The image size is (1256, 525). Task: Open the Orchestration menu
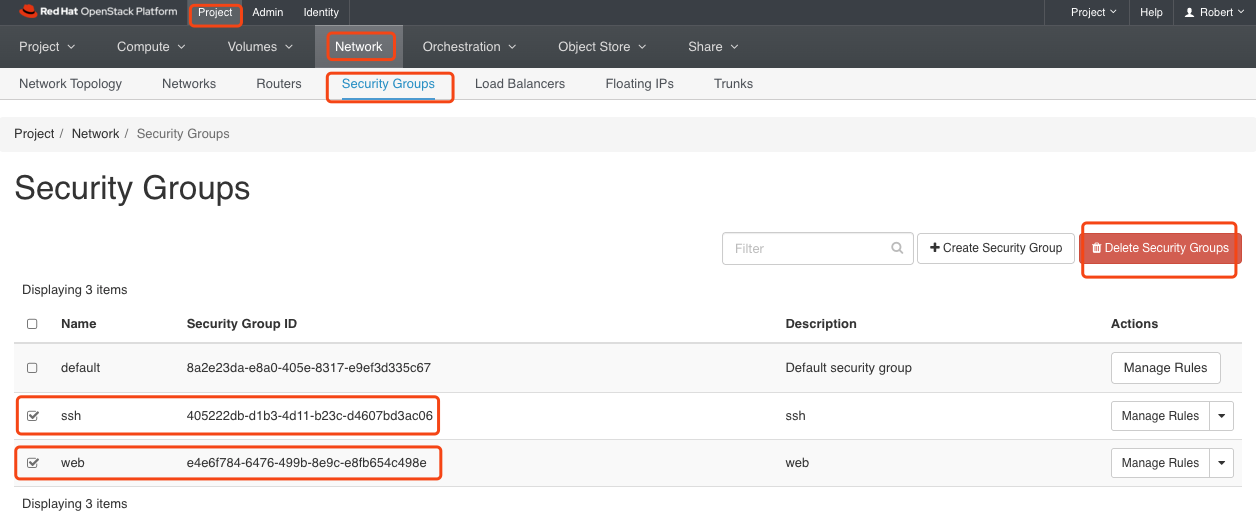point(468,47)
